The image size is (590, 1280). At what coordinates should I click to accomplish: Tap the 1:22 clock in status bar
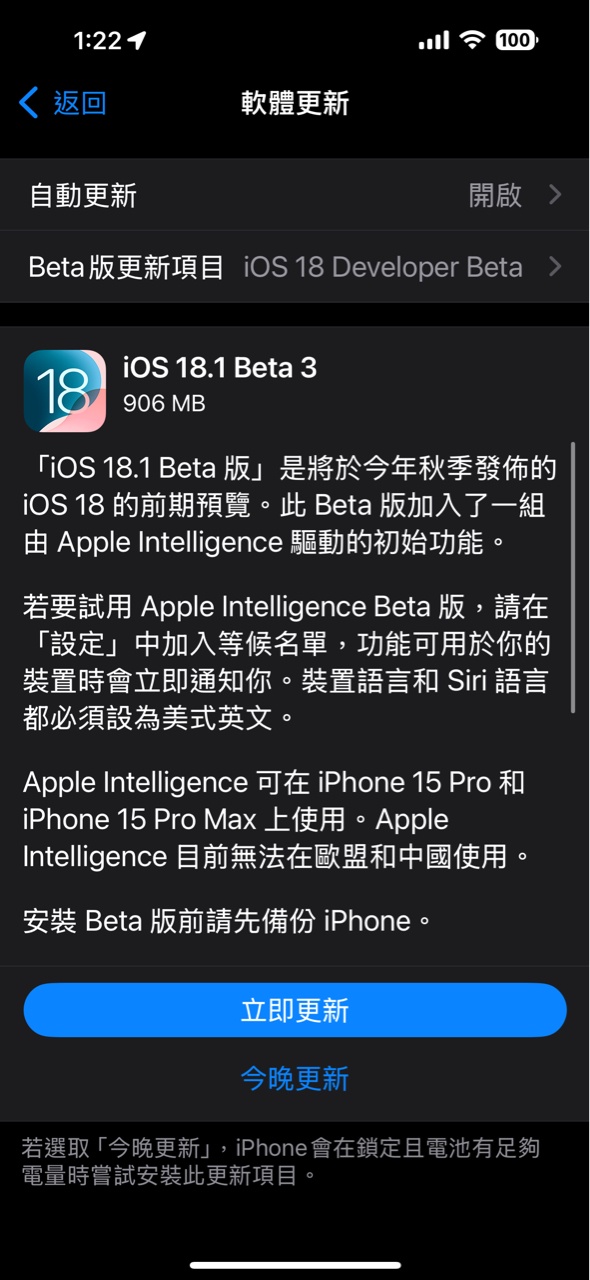tap(97, 41)
